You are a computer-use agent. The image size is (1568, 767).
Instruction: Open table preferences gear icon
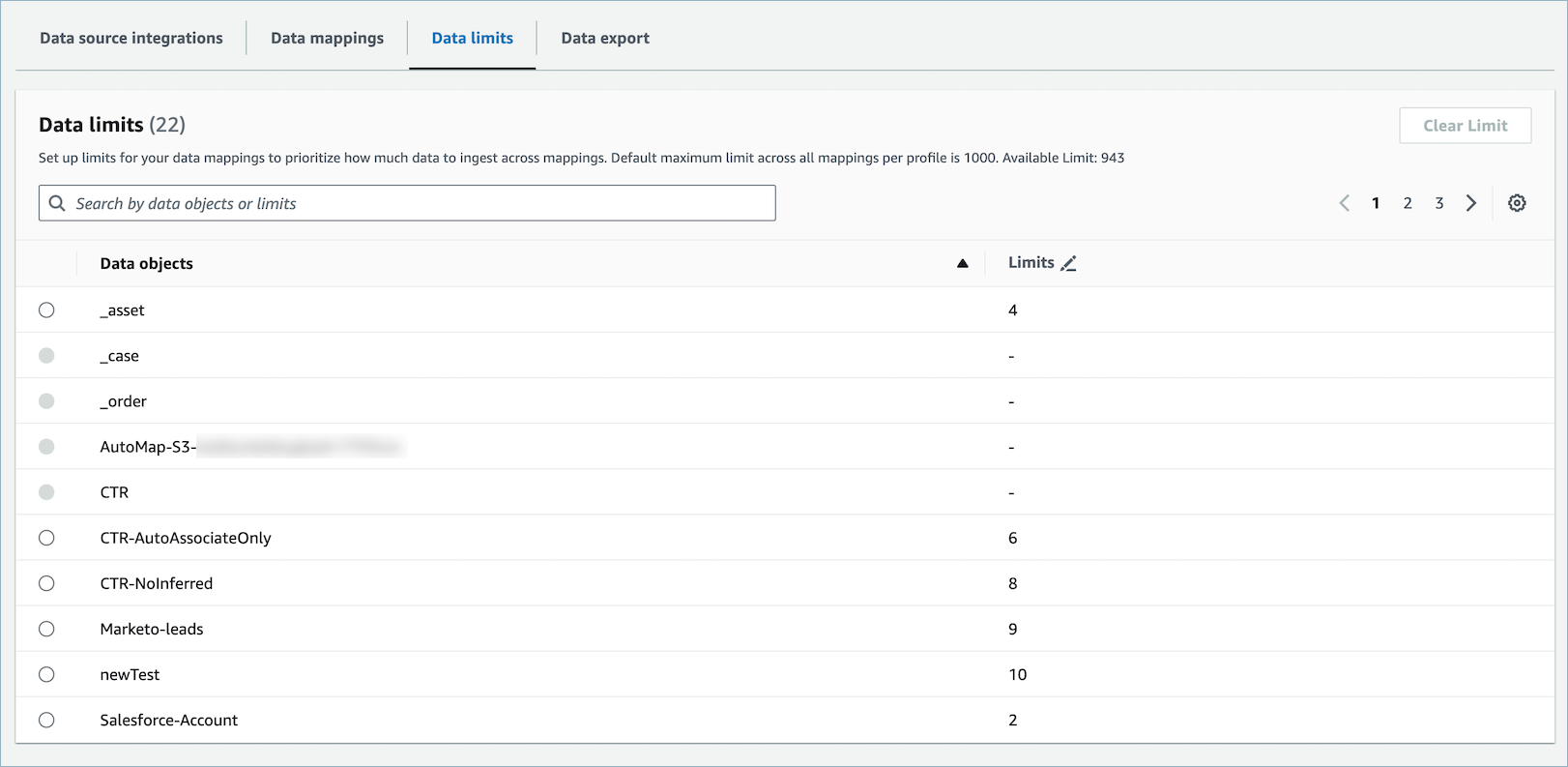click(x=1517, y=203)
